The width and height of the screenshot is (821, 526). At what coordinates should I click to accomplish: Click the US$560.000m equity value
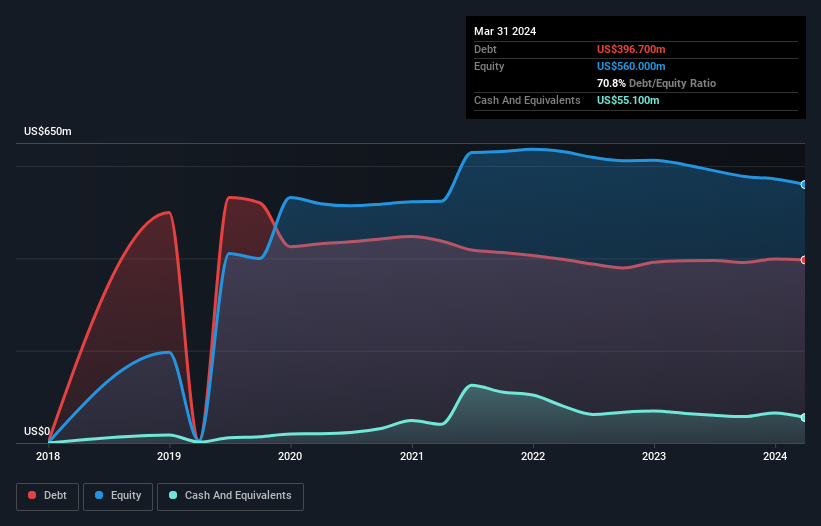631,66
